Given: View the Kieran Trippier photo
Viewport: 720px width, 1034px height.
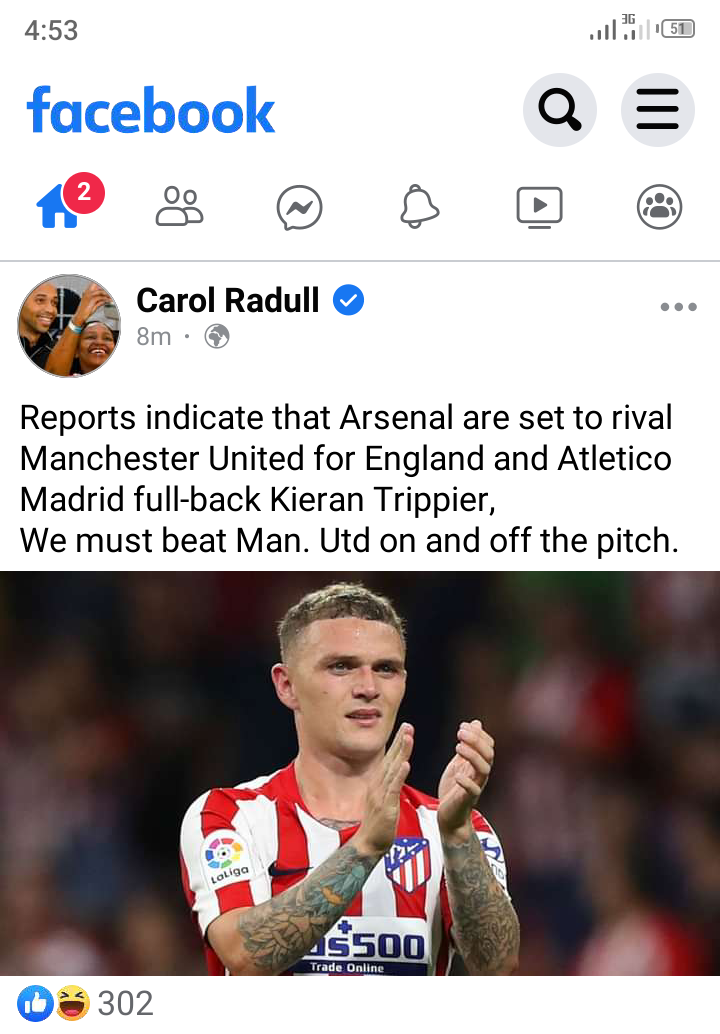Looking at the screenshot, I should [x=360, y=773].
